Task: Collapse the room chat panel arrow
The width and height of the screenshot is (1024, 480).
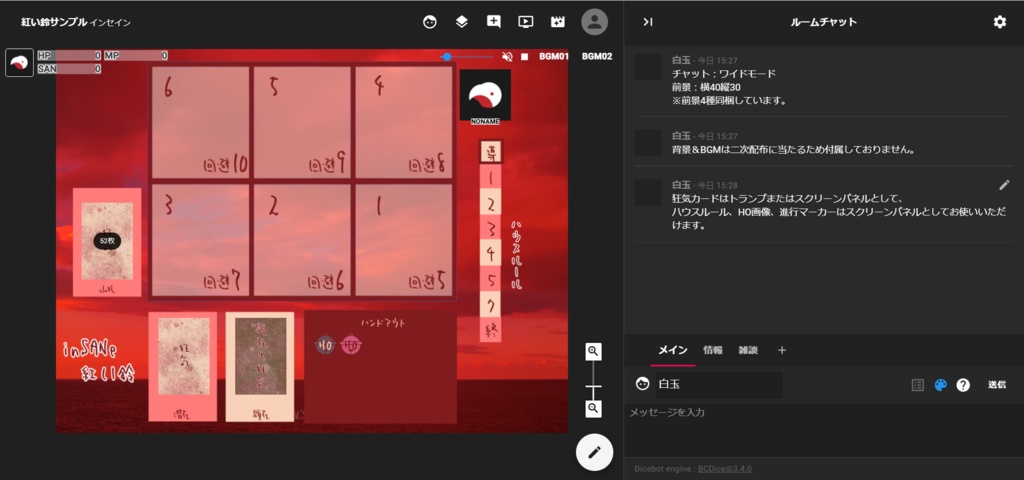Action: coord(647,22)
